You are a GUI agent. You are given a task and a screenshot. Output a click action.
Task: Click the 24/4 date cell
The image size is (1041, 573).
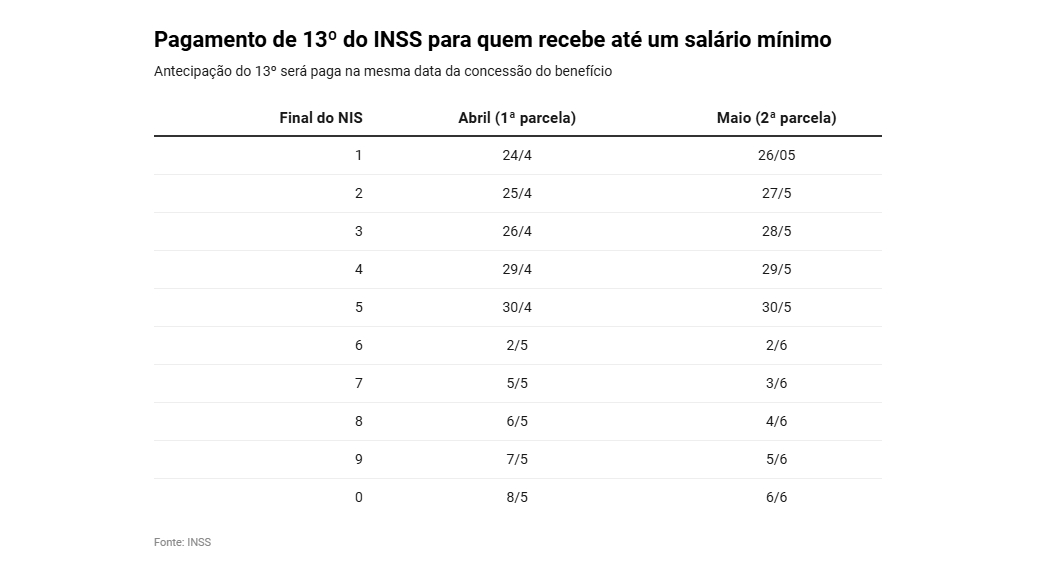(x=517, y=155)
